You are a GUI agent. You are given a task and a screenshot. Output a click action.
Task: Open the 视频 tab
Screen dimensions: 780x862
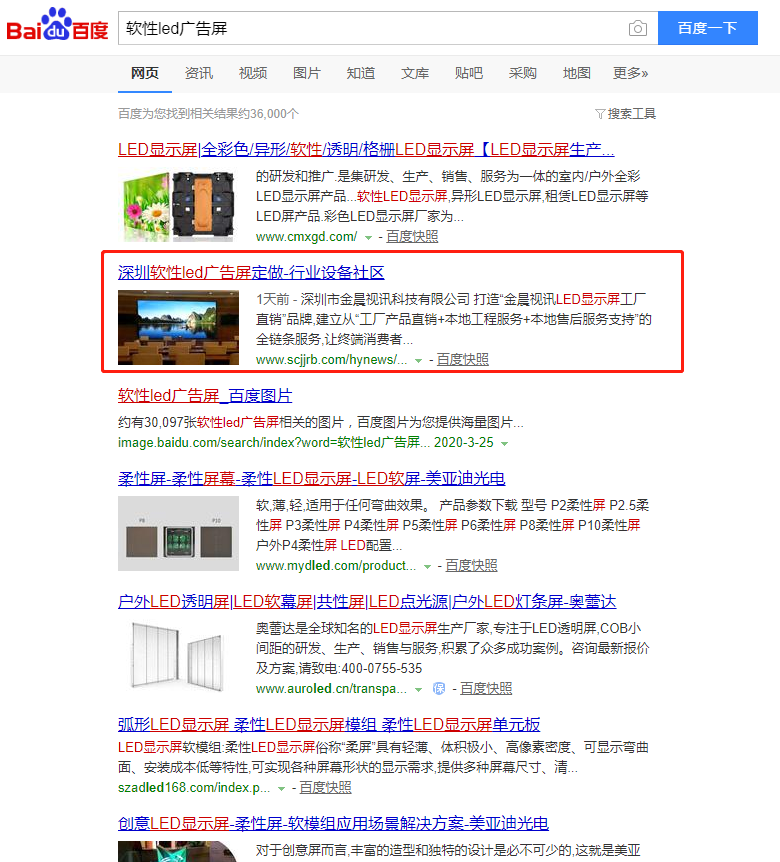click(253, 73)
